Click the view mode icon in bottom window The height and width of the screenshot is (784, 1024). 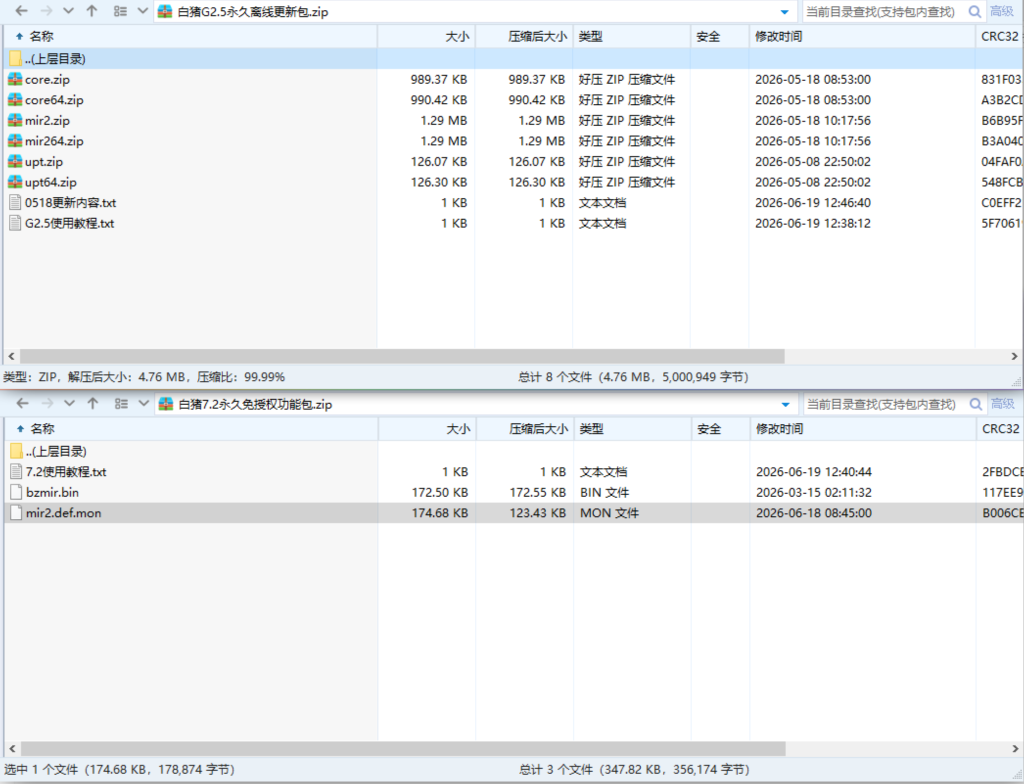(121, 404)
